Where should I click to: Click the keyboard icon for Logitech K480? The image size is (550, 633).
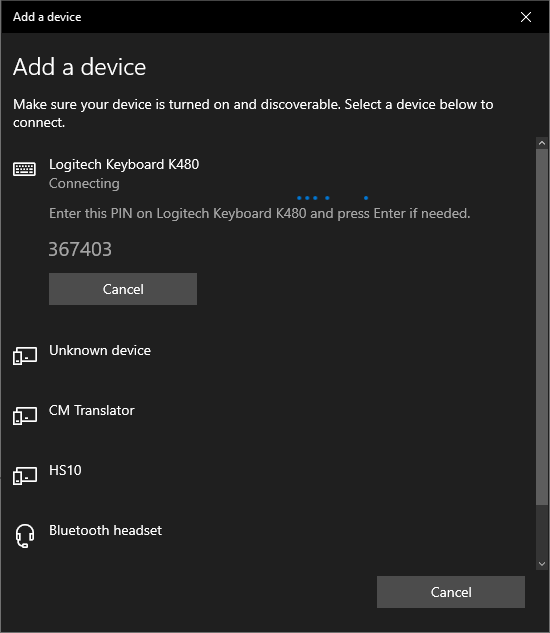coord(25,169)
